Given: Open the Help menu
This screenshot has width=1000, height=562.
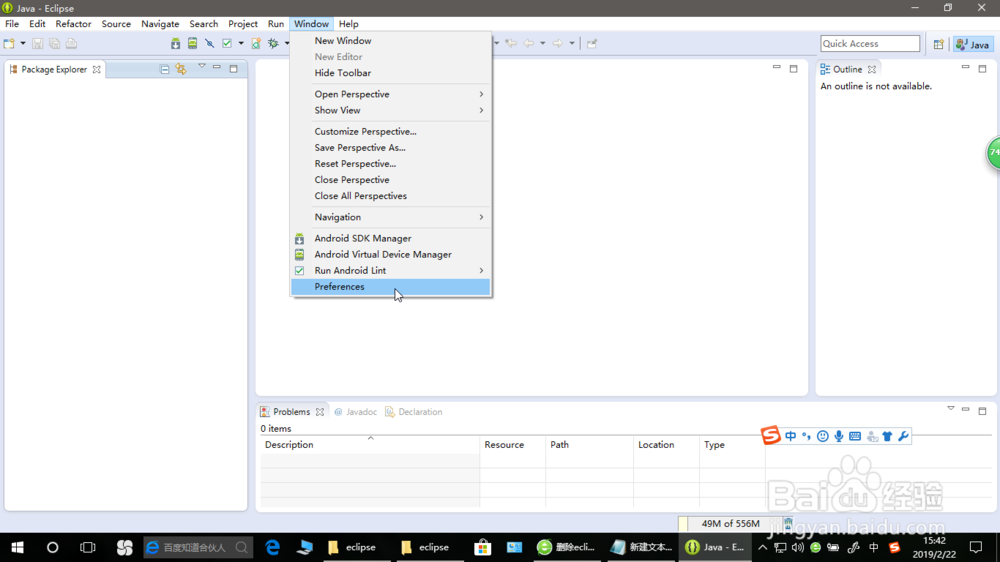Looking at the screenshot, I should coord(348,24).
